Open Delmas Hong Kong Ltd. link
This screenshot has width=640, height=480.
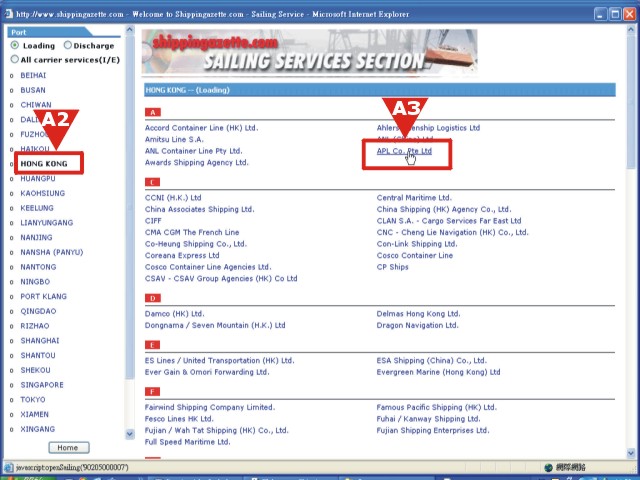click(418, 314)
